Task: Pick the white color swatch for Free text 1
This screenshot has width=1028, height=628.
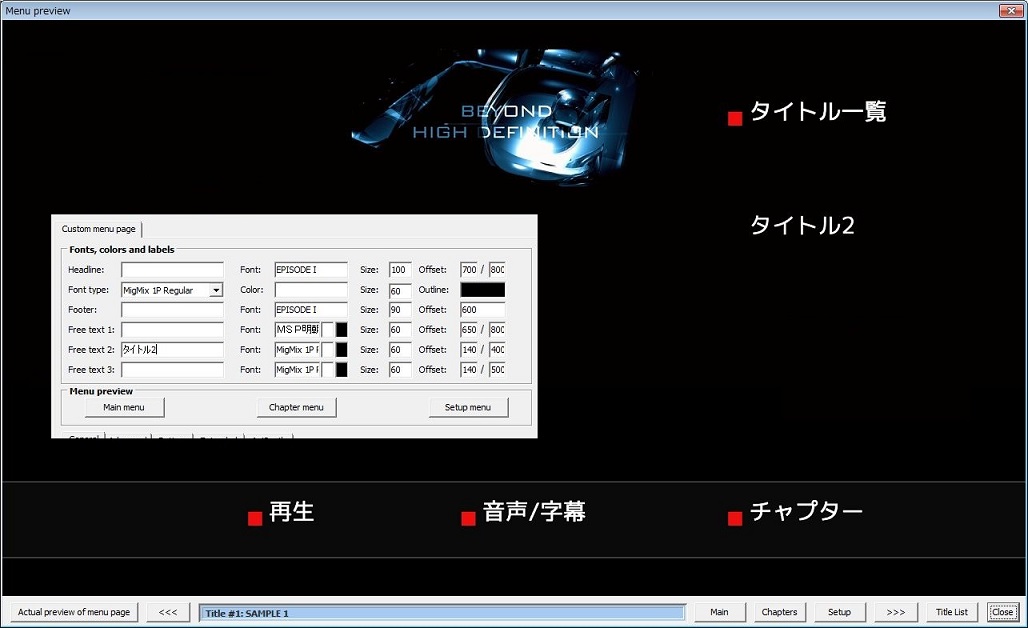Action: pos(328,330)
